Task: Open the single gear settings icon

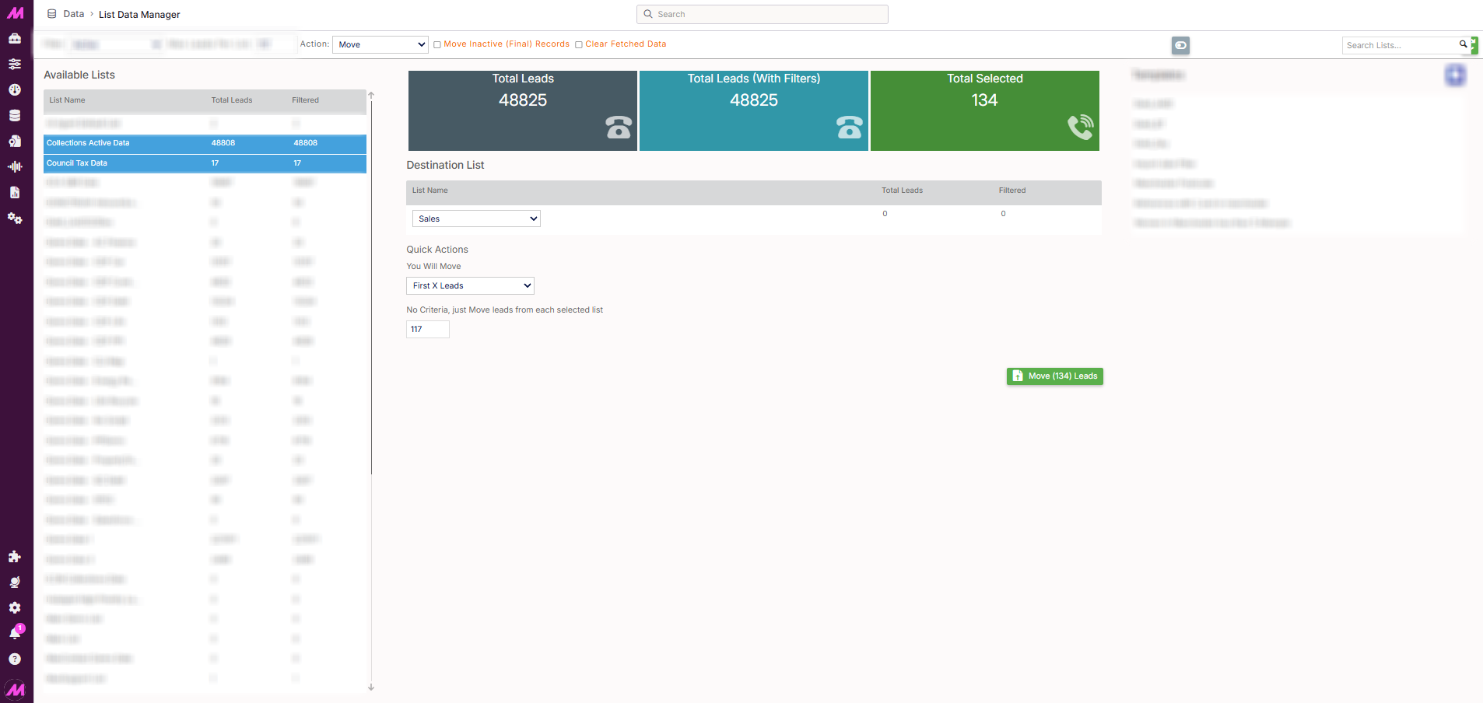Action: coord(15,608)
